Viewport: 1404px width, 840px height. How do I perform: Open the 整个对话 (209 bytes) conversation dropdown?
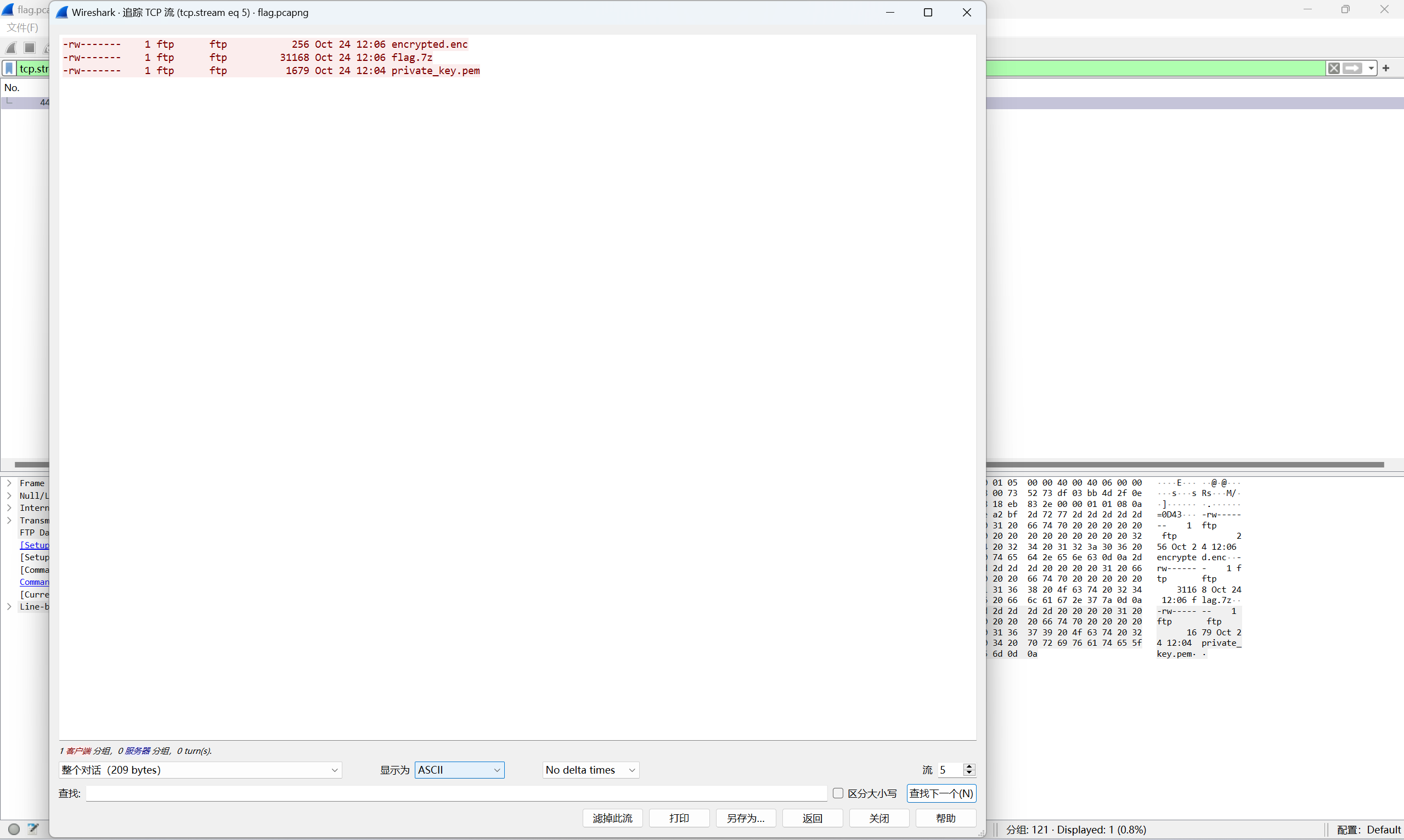200,770
